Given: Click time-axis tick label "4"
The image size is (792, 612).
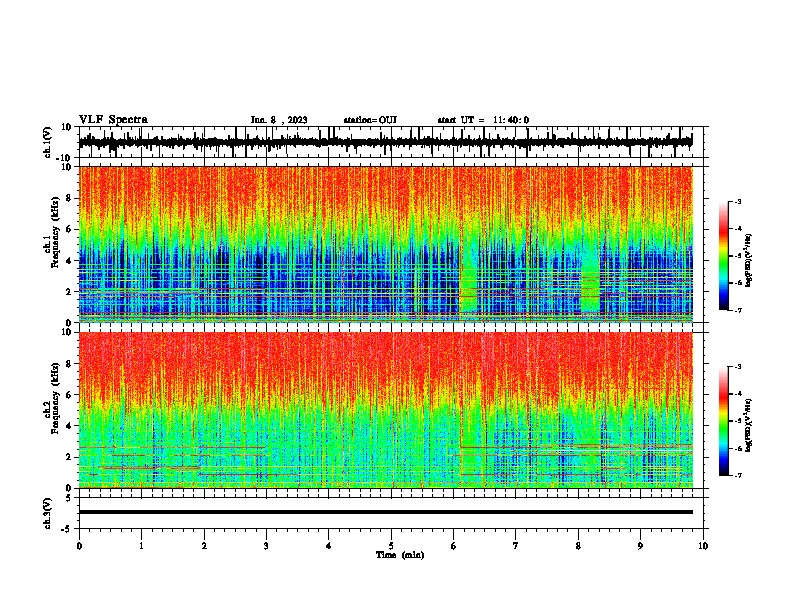Looking at the screenshot, I should point(329,546).
